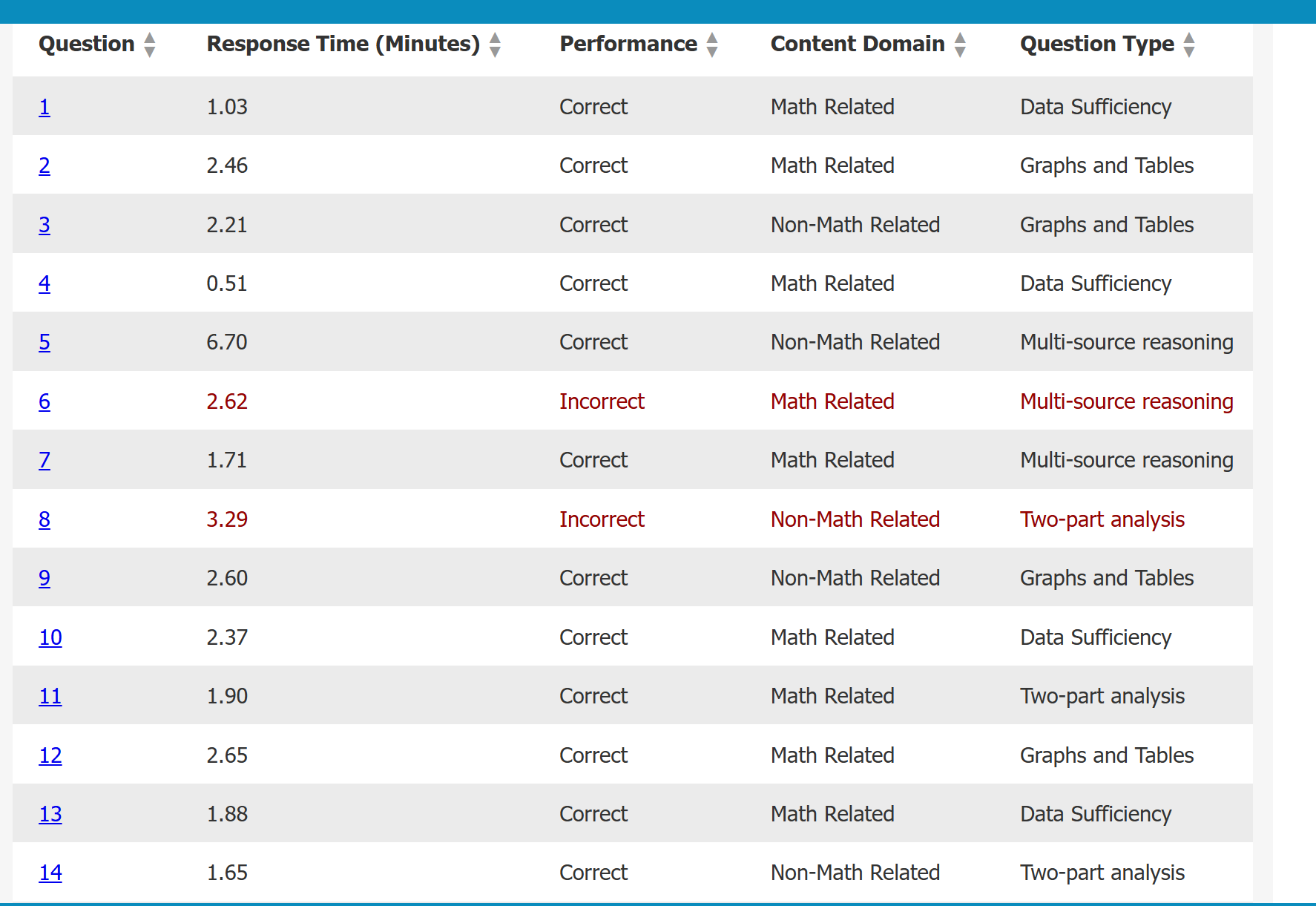
Task: Open incorrect question 8 link
Action: click(x=45, y=519)
